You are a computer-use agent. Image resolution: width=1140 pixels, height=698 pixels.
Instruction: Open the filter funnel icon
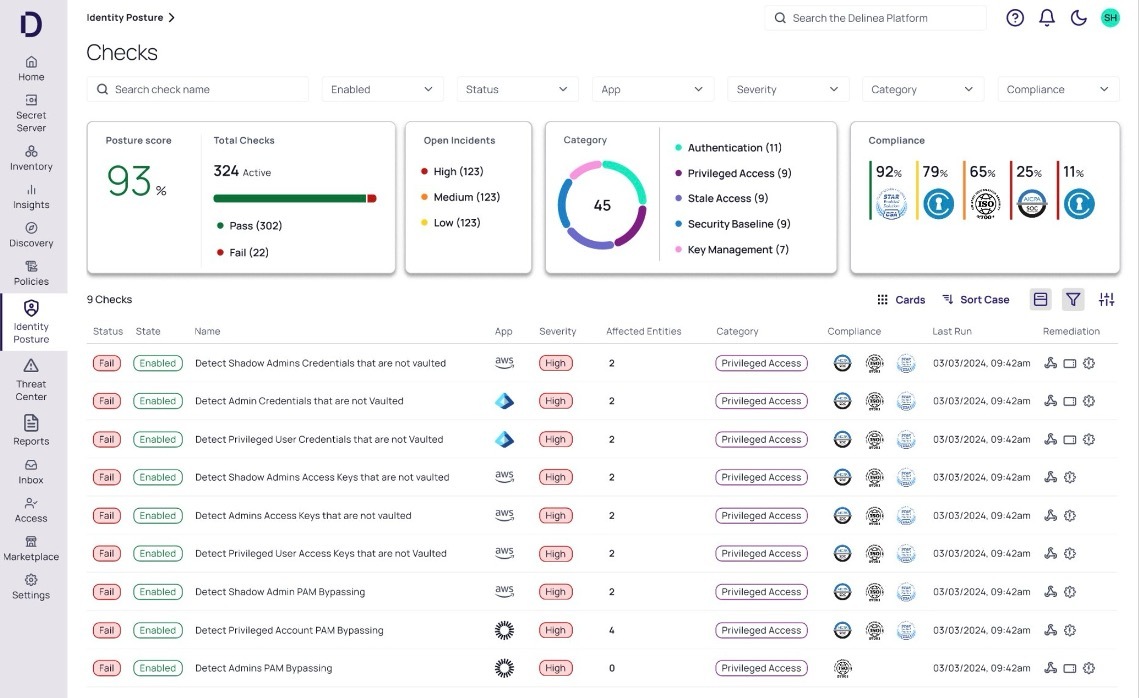coord(1073,299)
